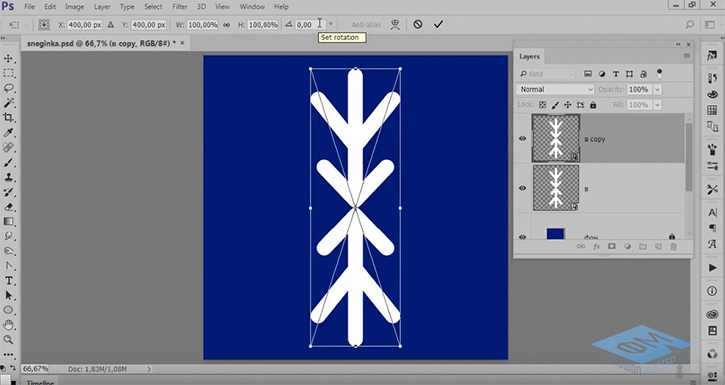Select the Gradient tool
The image size is (725, 385).
[8, 221]
